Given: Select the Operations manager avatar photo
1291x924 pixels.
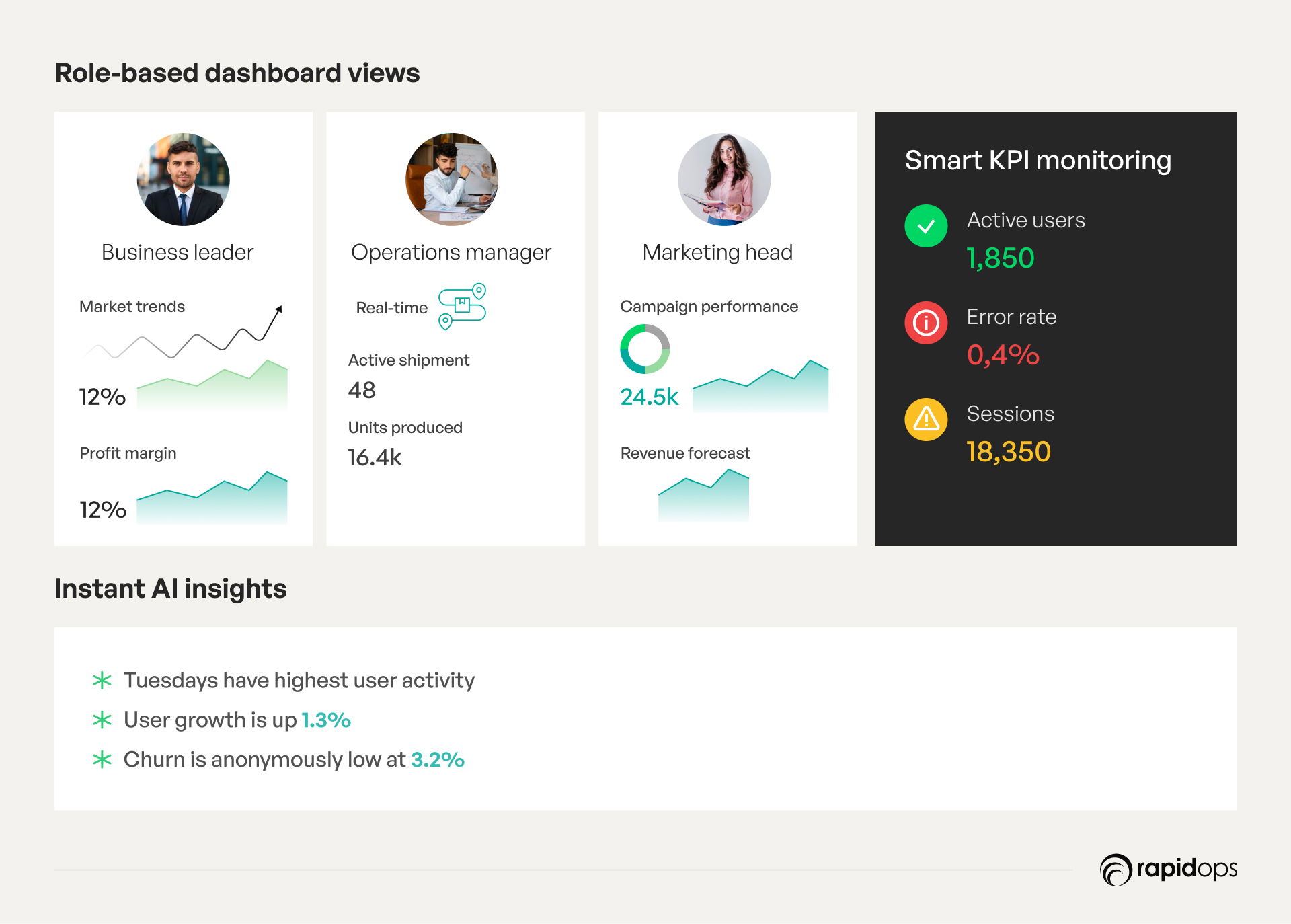Looking at the screenshot, I should (x=452, y=180).
